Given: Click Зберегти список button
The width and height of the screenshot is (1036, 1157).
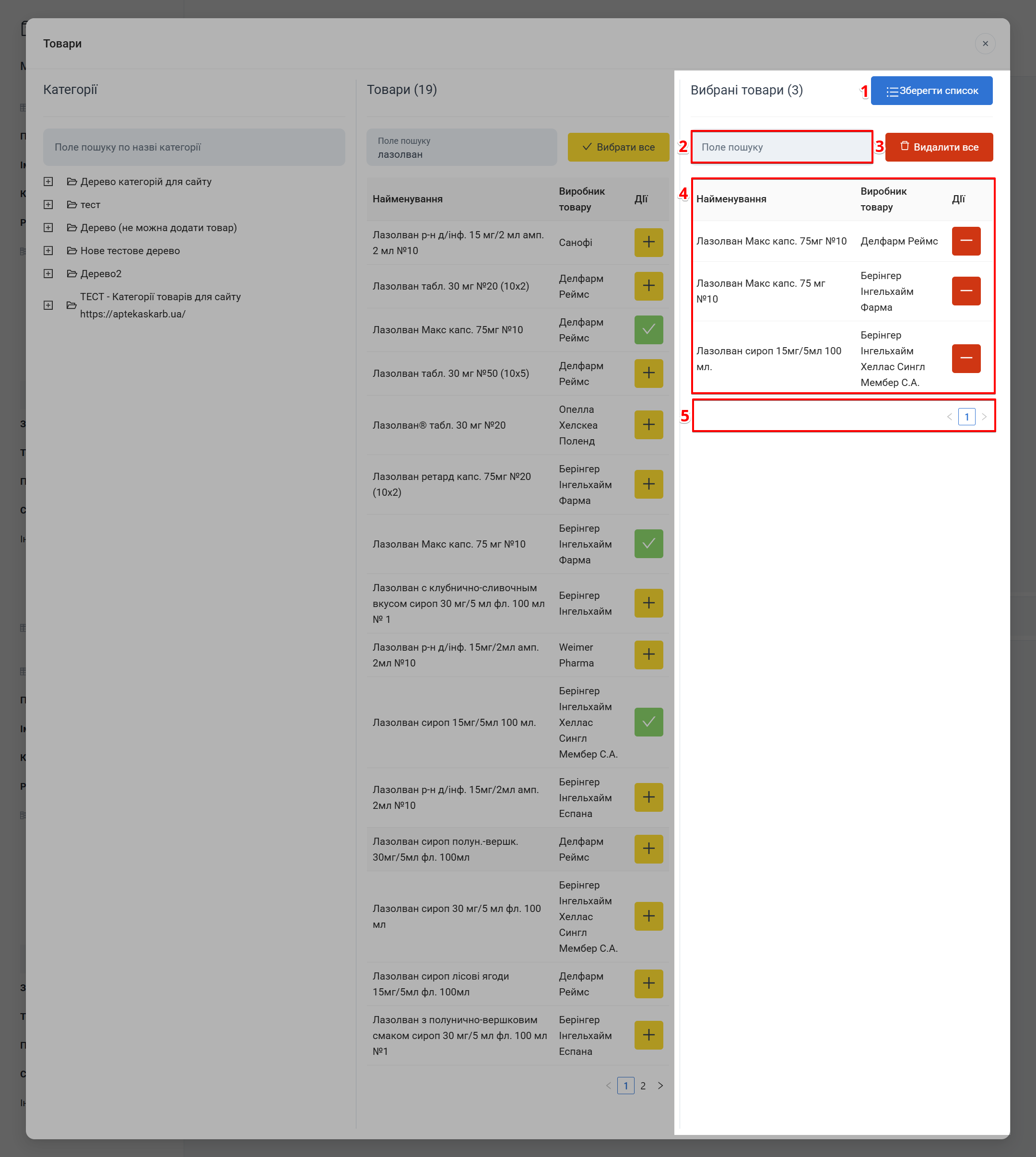Looking at the screenshot, I should (931, 91).
